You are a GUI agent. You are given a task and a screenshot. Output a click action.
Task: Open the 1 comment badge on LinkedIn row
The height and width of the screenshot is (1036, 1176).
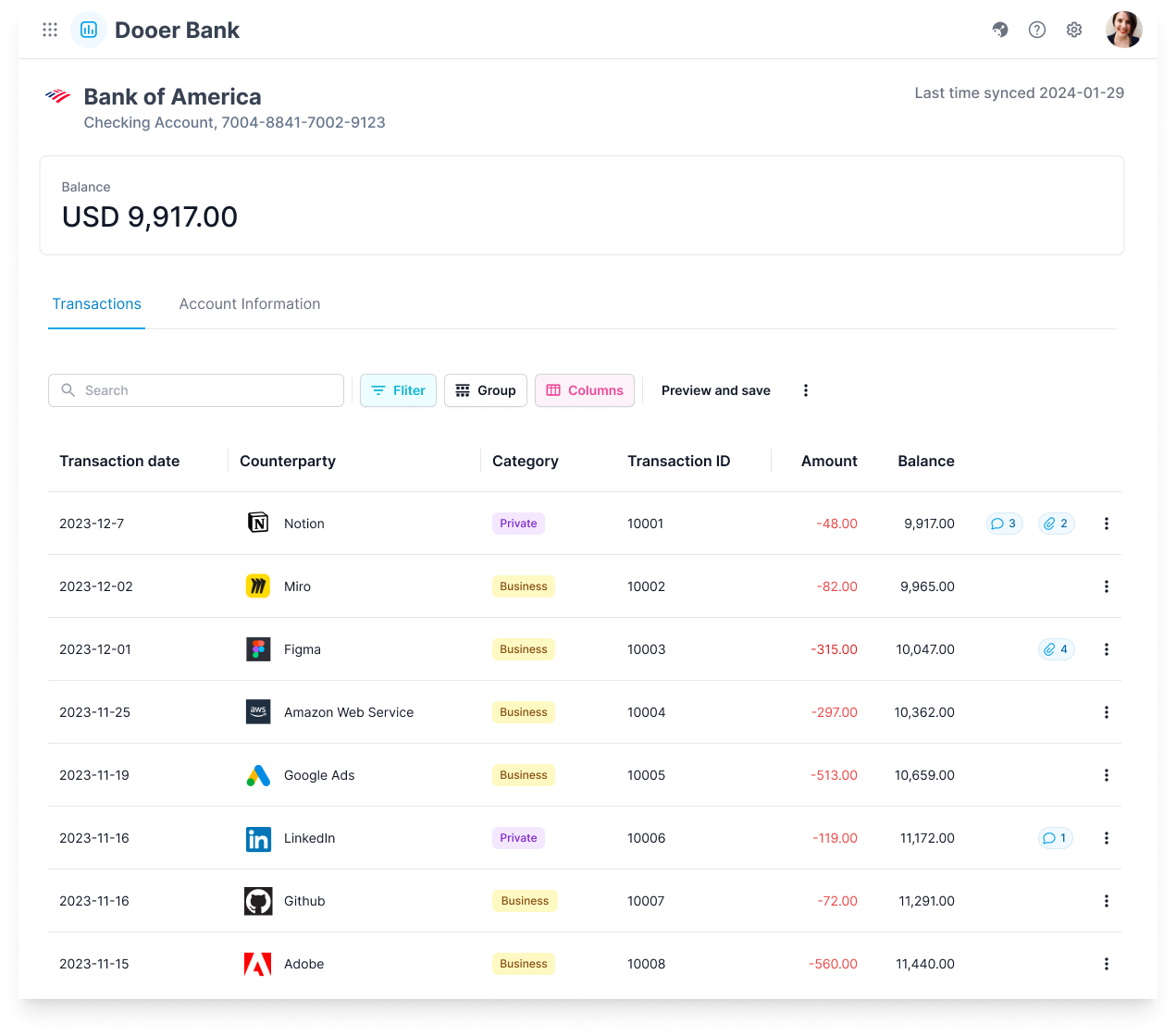pyautogui.click(x=1055, y=838)
